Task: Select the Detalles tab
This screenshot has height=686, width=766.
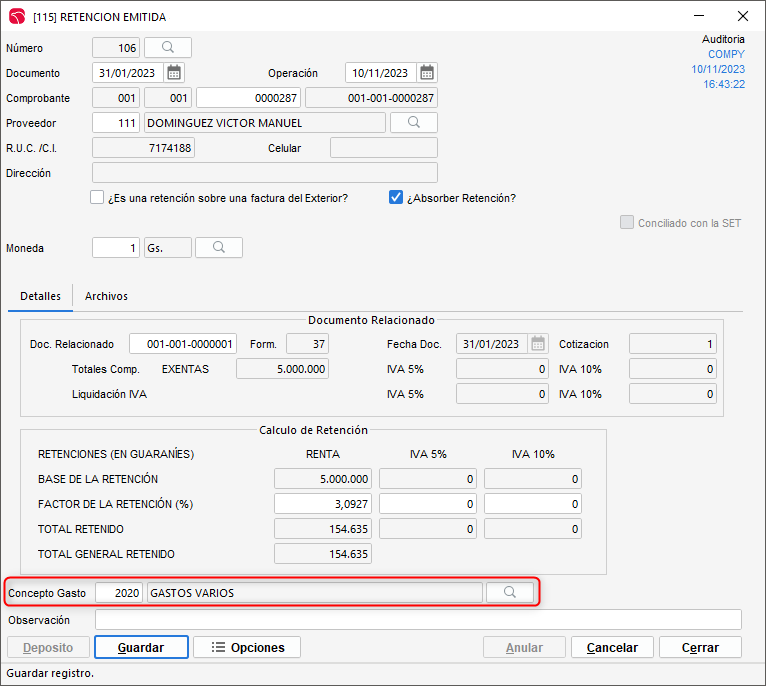Action: (x=40, y=296)
